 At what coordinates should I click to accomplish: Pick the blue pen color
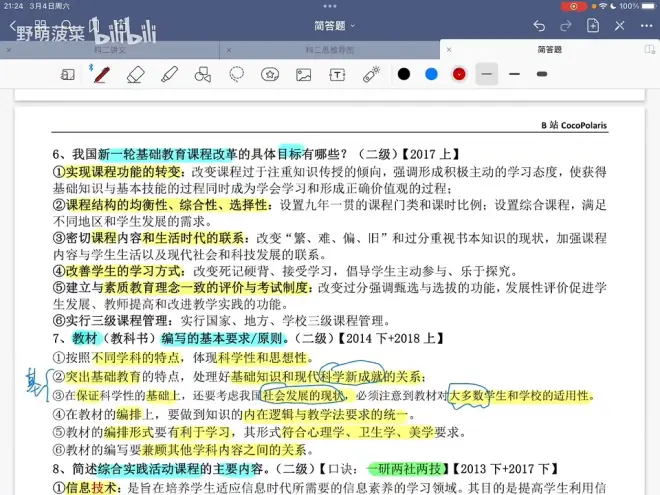(x=431, y=74)
